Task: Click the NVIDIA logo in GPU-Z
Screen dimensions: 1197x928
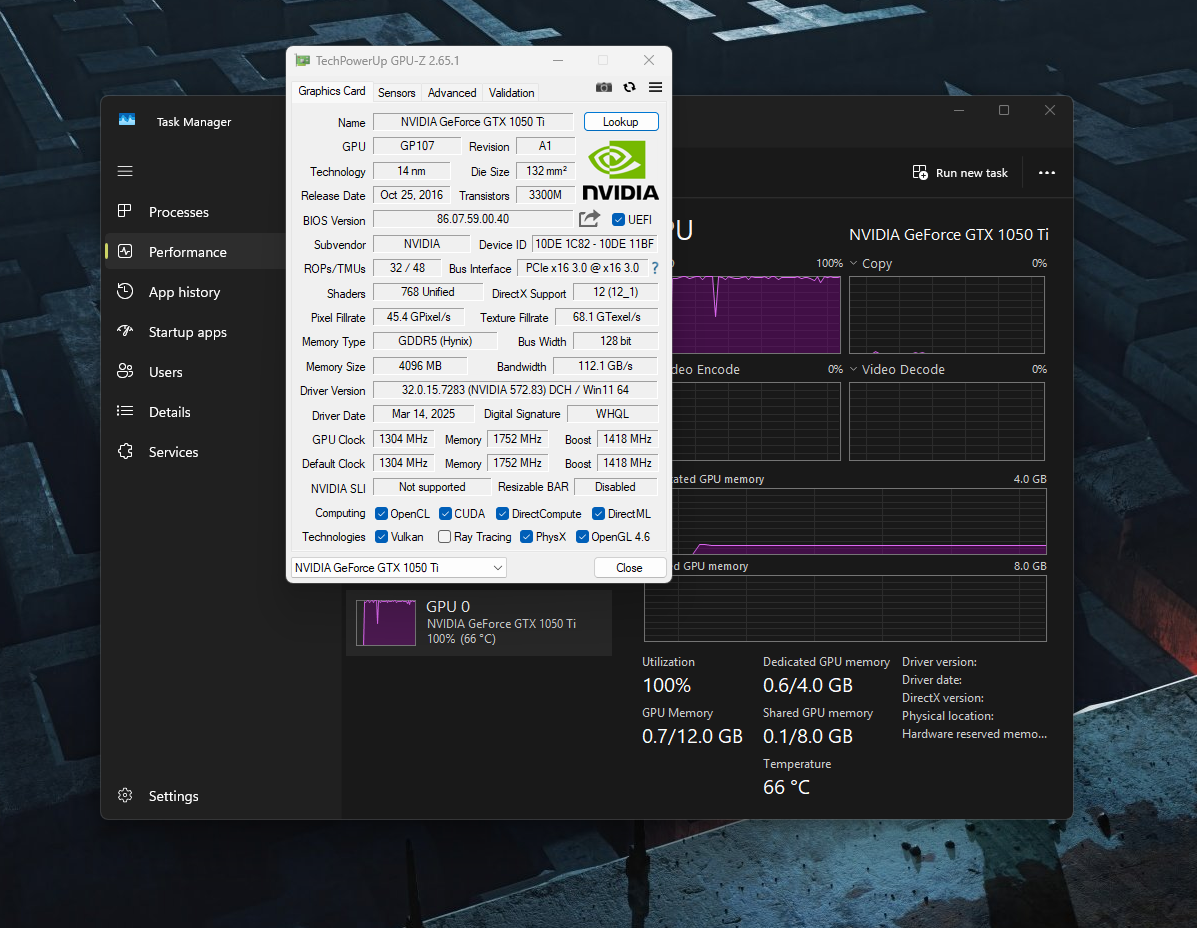Action: coord(620,170)
